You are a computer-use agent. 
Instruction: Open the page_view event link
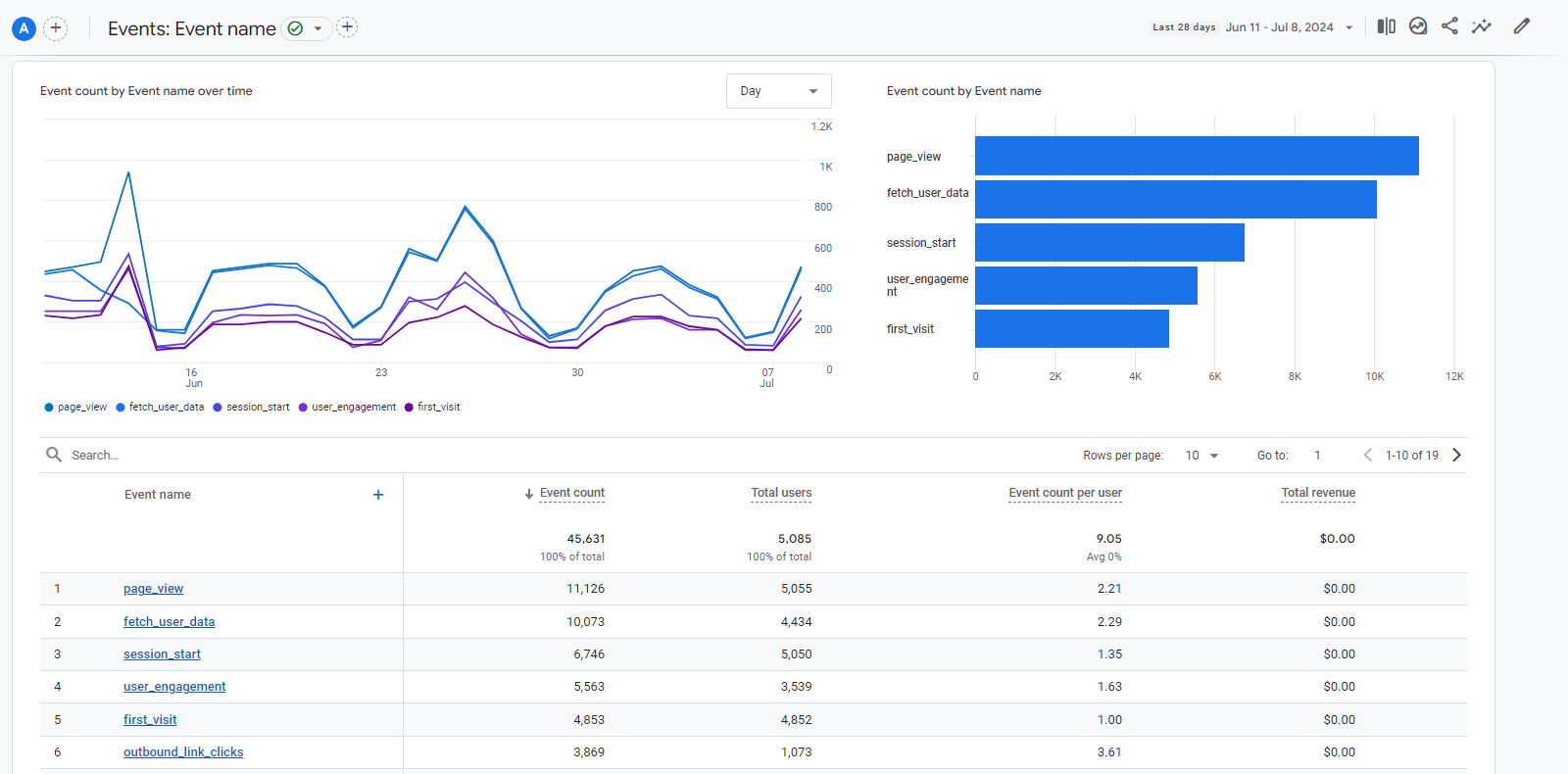coord(153,589)
